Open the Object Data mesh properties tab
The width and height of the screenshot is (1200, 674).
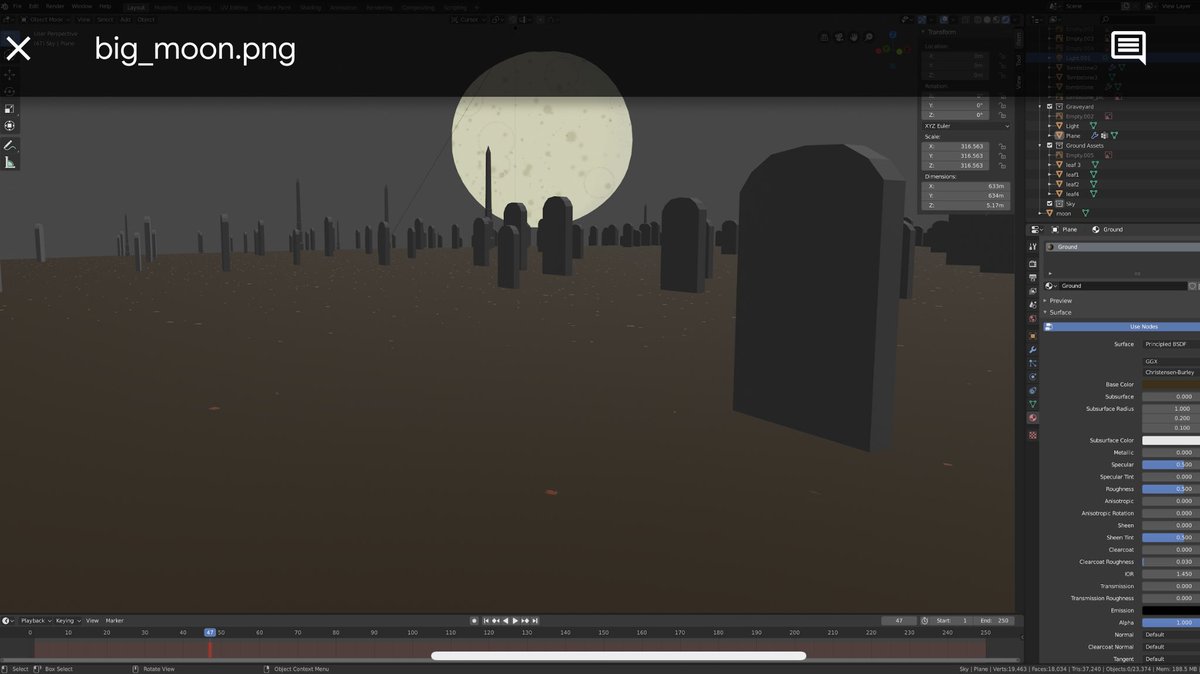pos(1033,404)
